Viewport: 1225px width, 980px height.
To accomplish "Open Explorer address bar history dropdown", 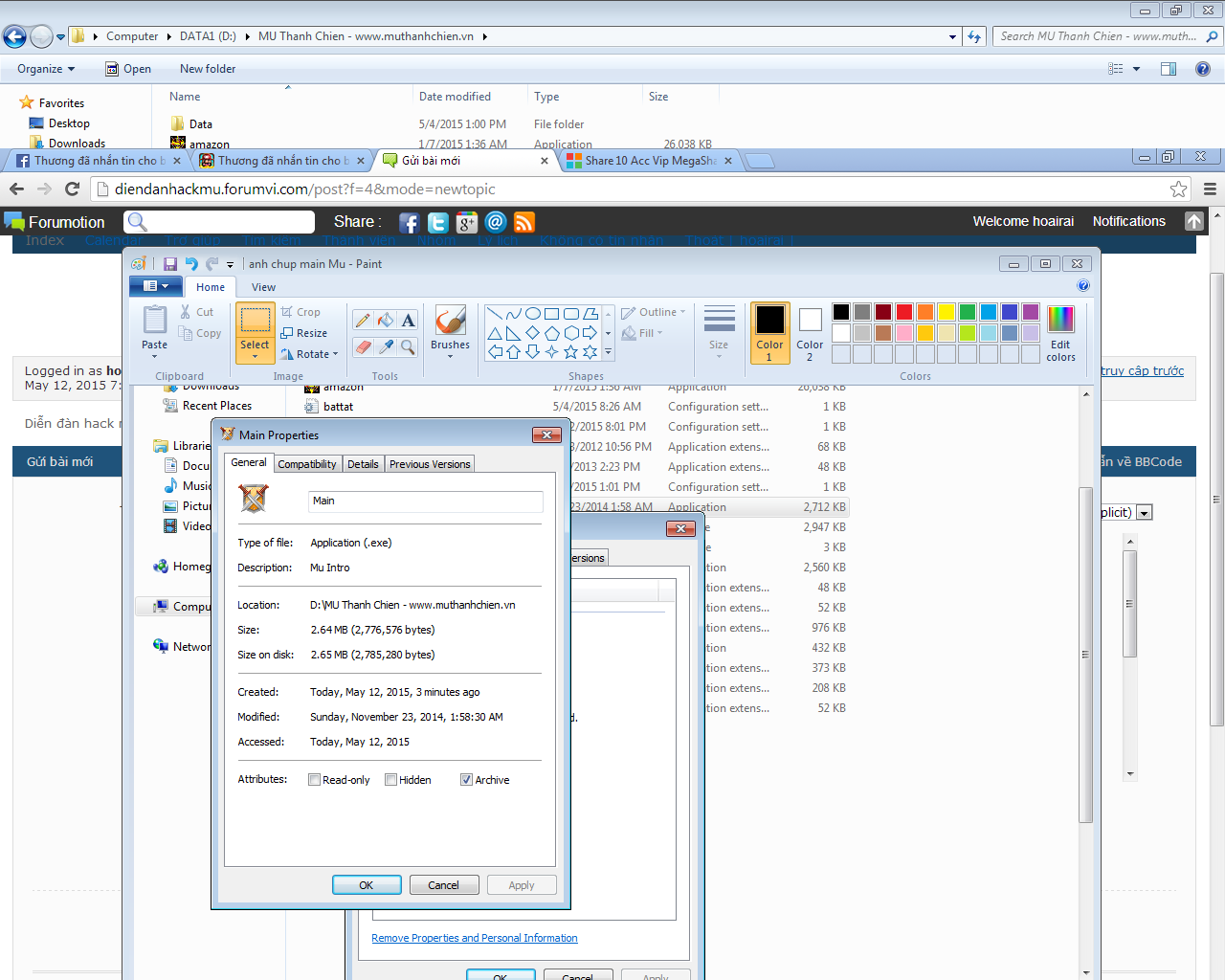I will (952, 36).
